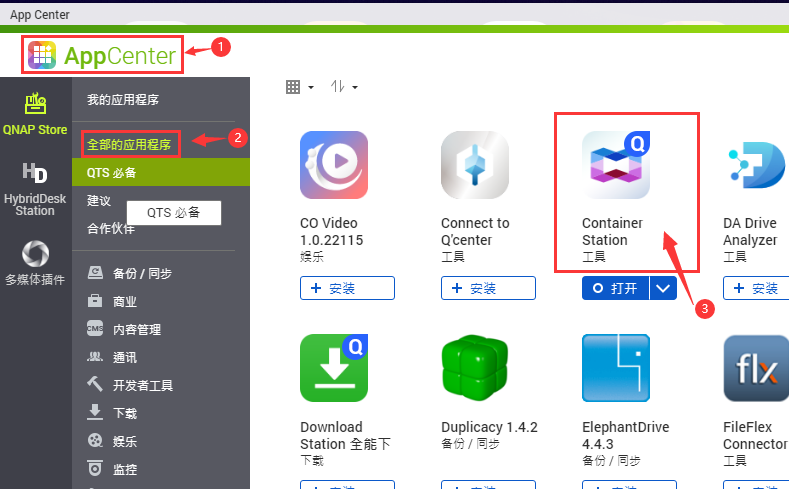Click CO Video app icon
Viewport: 789px width, 489px height.
click(x=334, y=165)
